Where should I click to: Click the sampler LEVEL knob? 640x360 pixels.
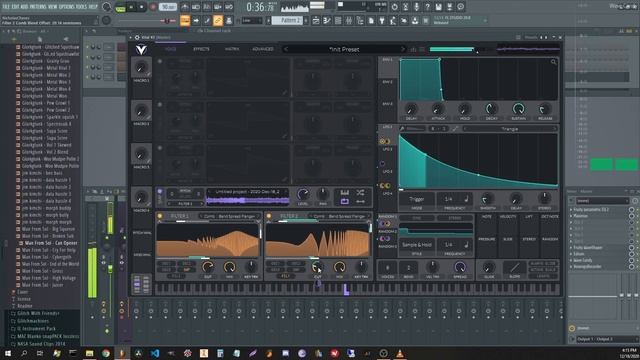303,194
